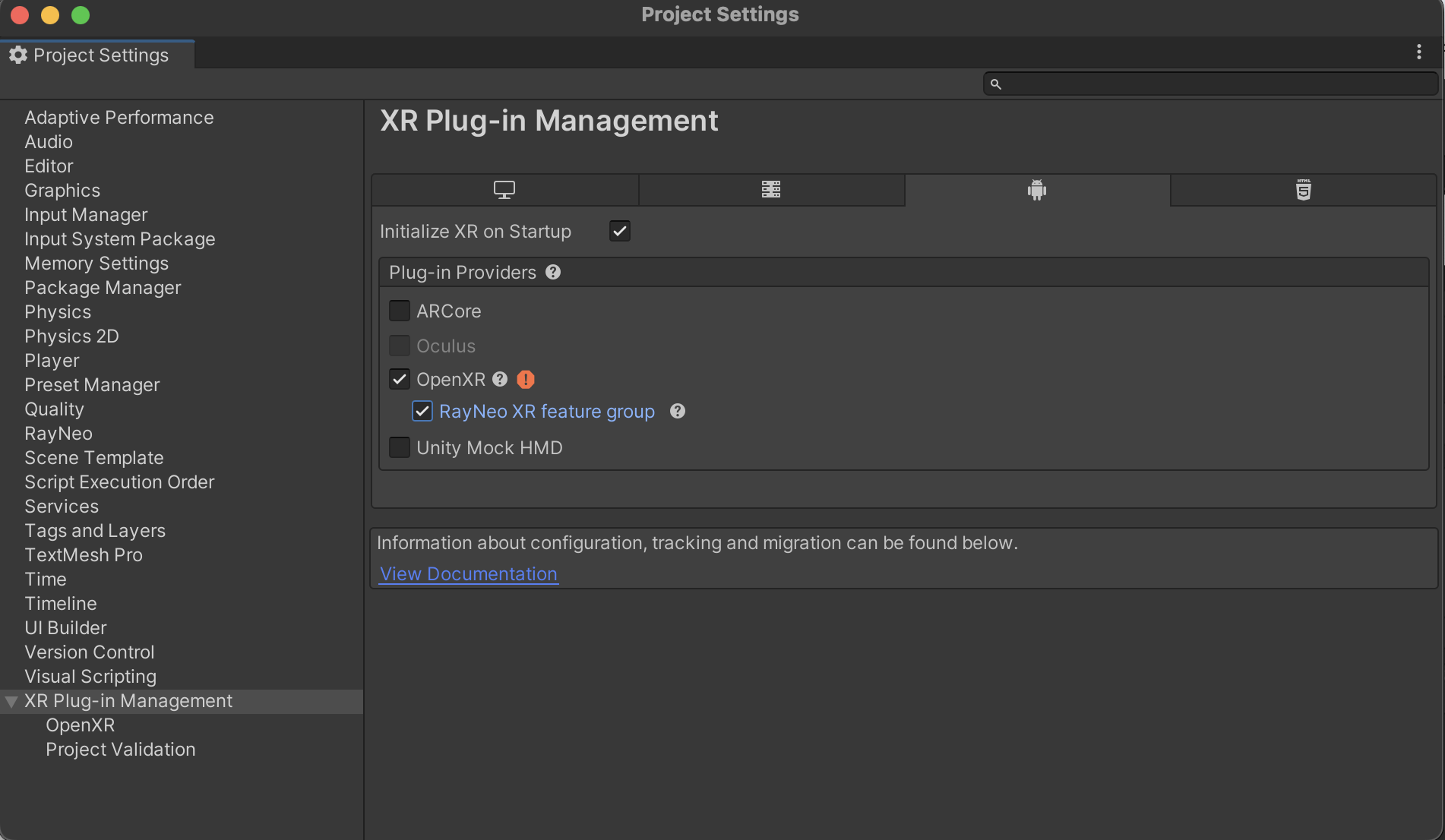The image size is (1445, 840).
Task: Click the Unity Mock HMD label
Action: coord(489,447)
